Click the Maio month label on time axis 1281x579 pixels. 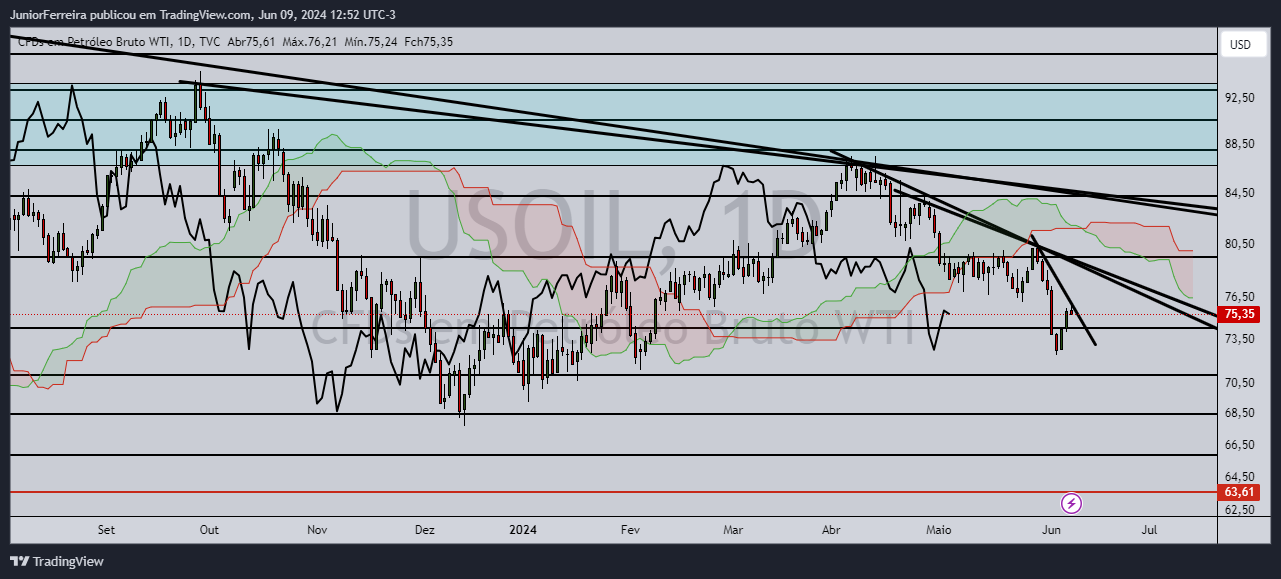point(937,530)
